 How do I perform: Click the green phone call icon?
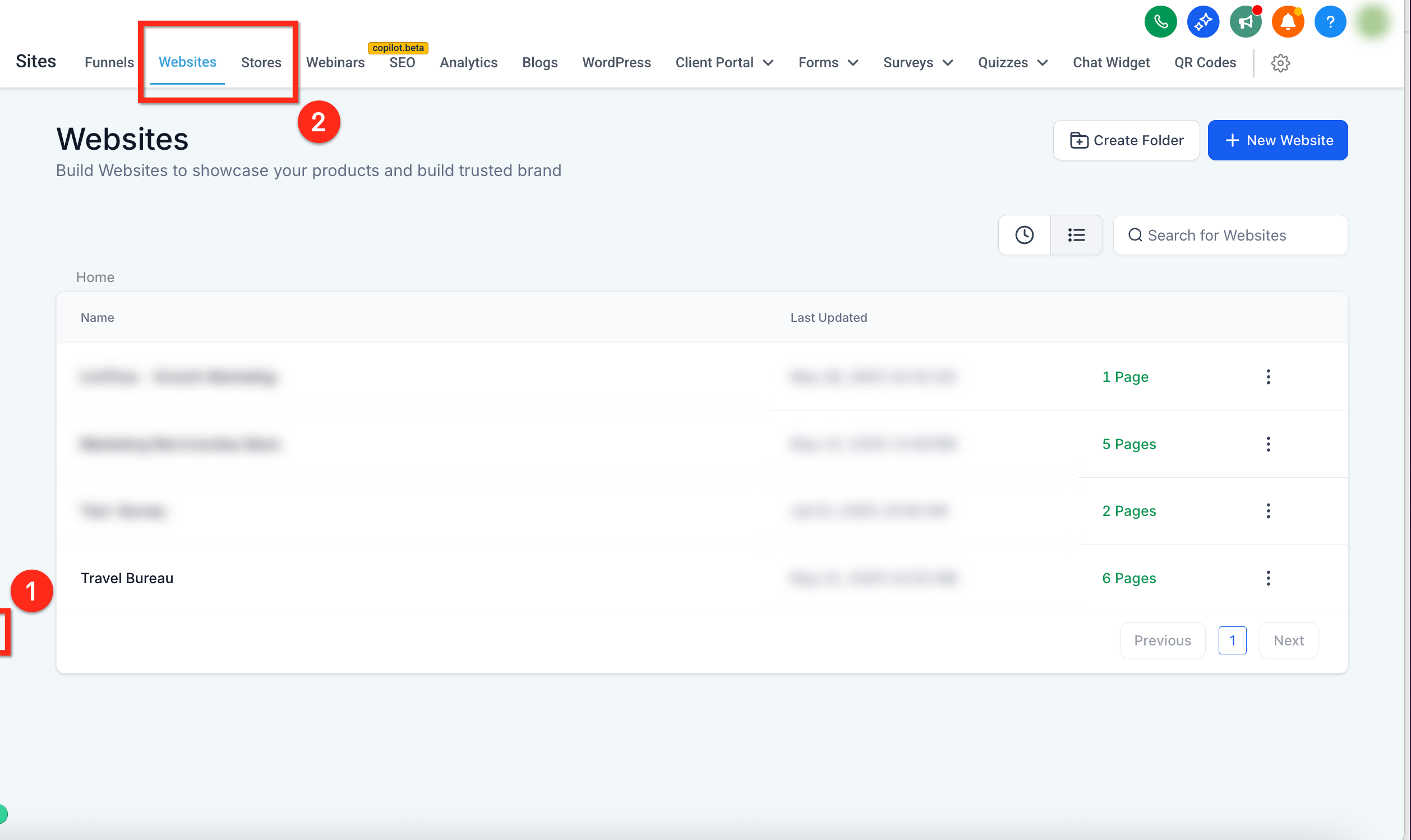click(x=1160, y=22)
